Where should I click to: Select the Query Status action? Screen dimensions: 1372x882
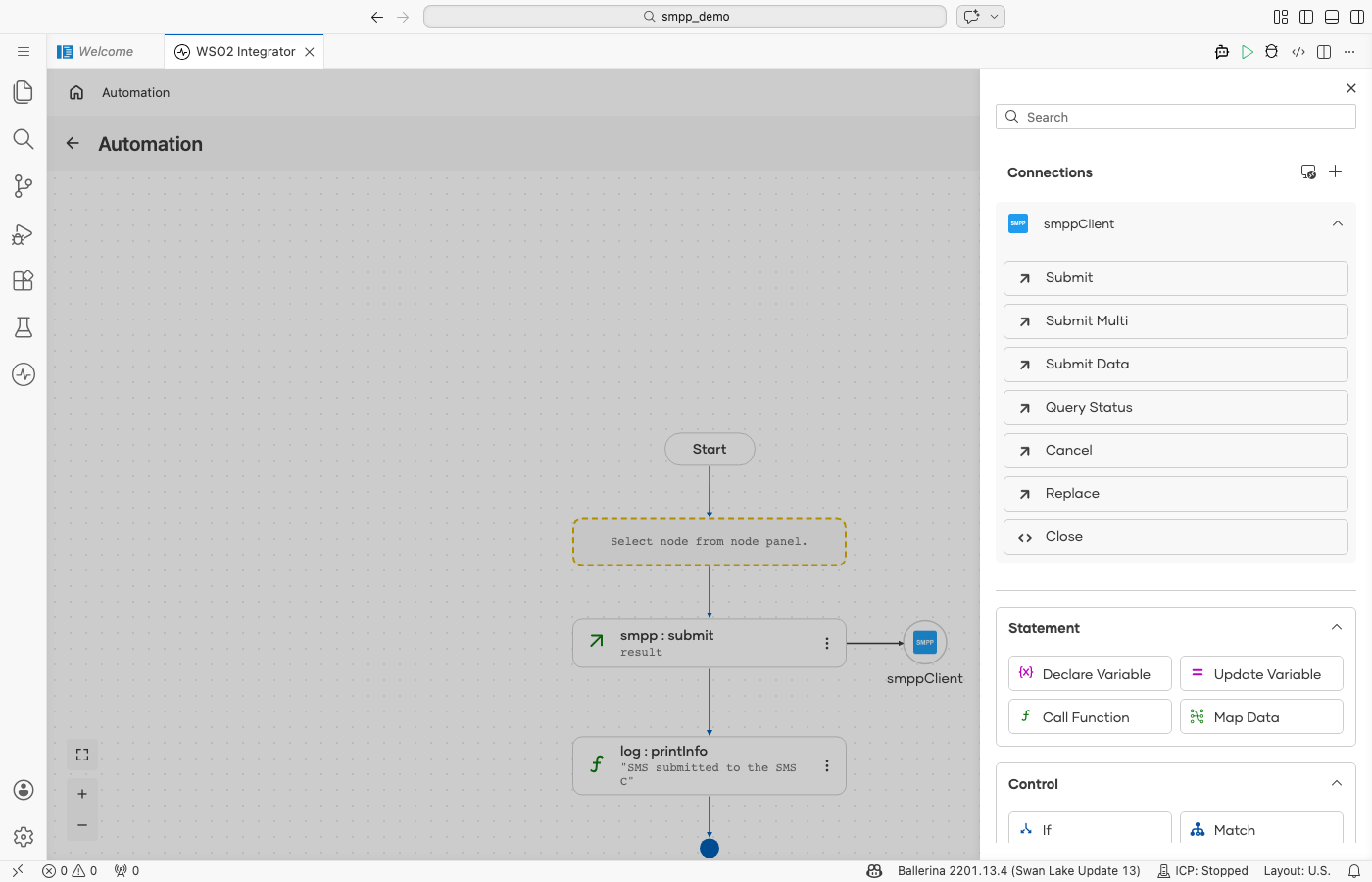coord(1176,408)
